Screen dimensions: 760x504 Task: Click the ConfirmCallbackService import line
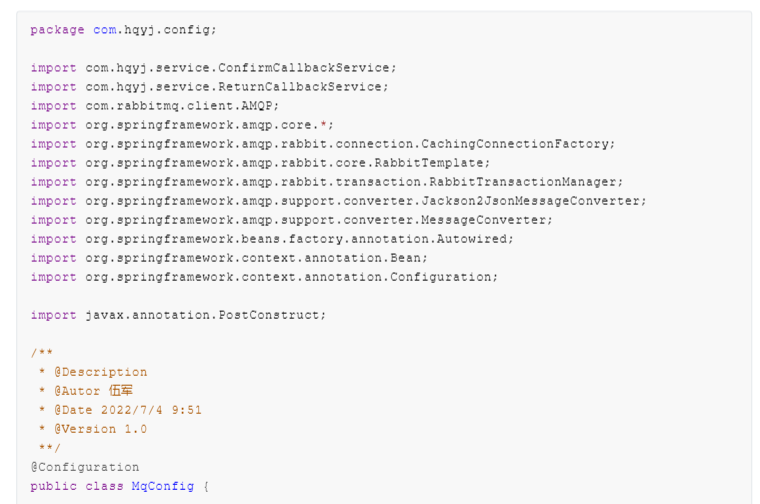point(213,68)
